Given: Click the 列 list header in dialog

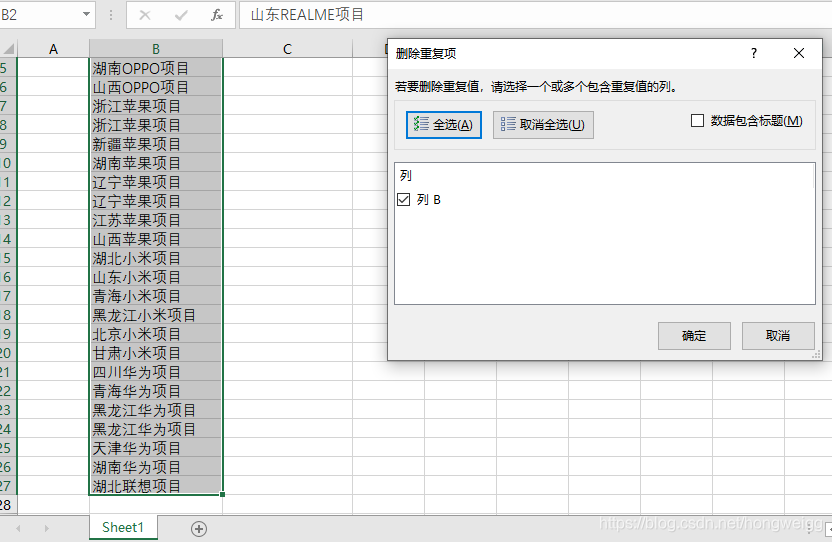Looking at the screenshot, I should pyautogui.click(x=604, y=176).
